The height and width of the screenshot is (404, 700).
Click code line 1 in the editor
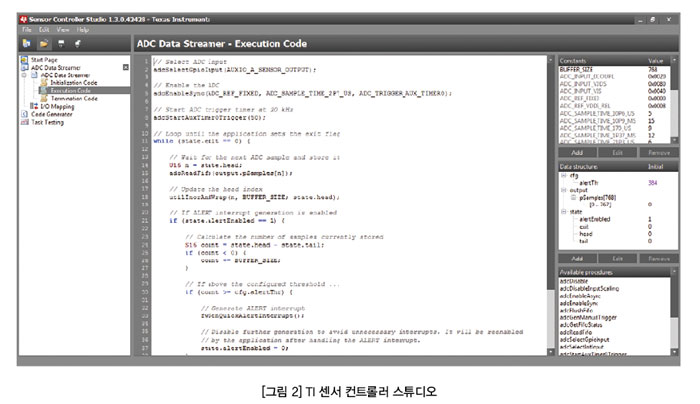pos(190,62)
